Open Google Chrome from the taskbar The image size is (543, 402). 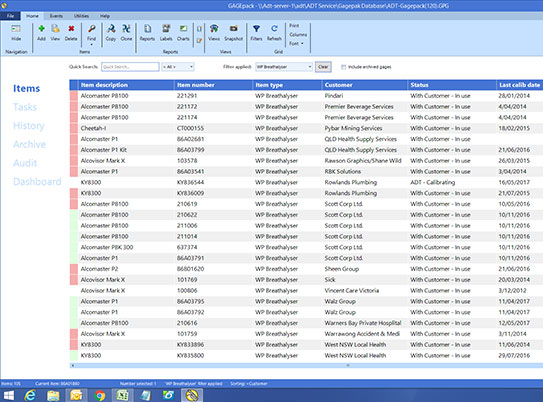[x=100, y=395]
